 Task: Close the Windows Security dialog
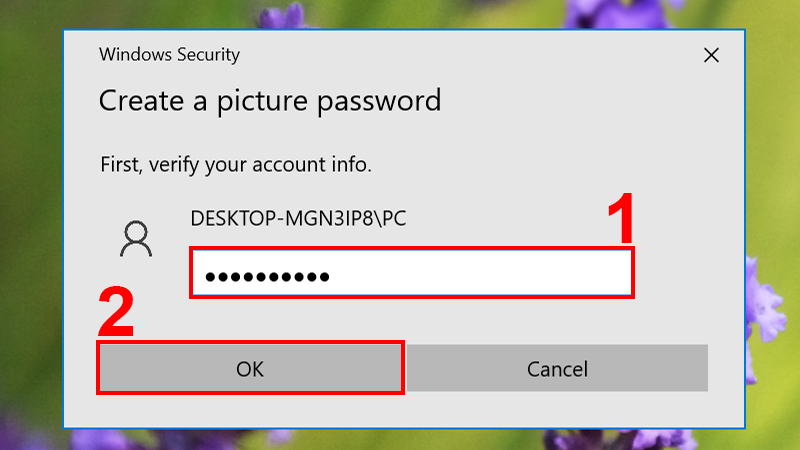point(711,55)
